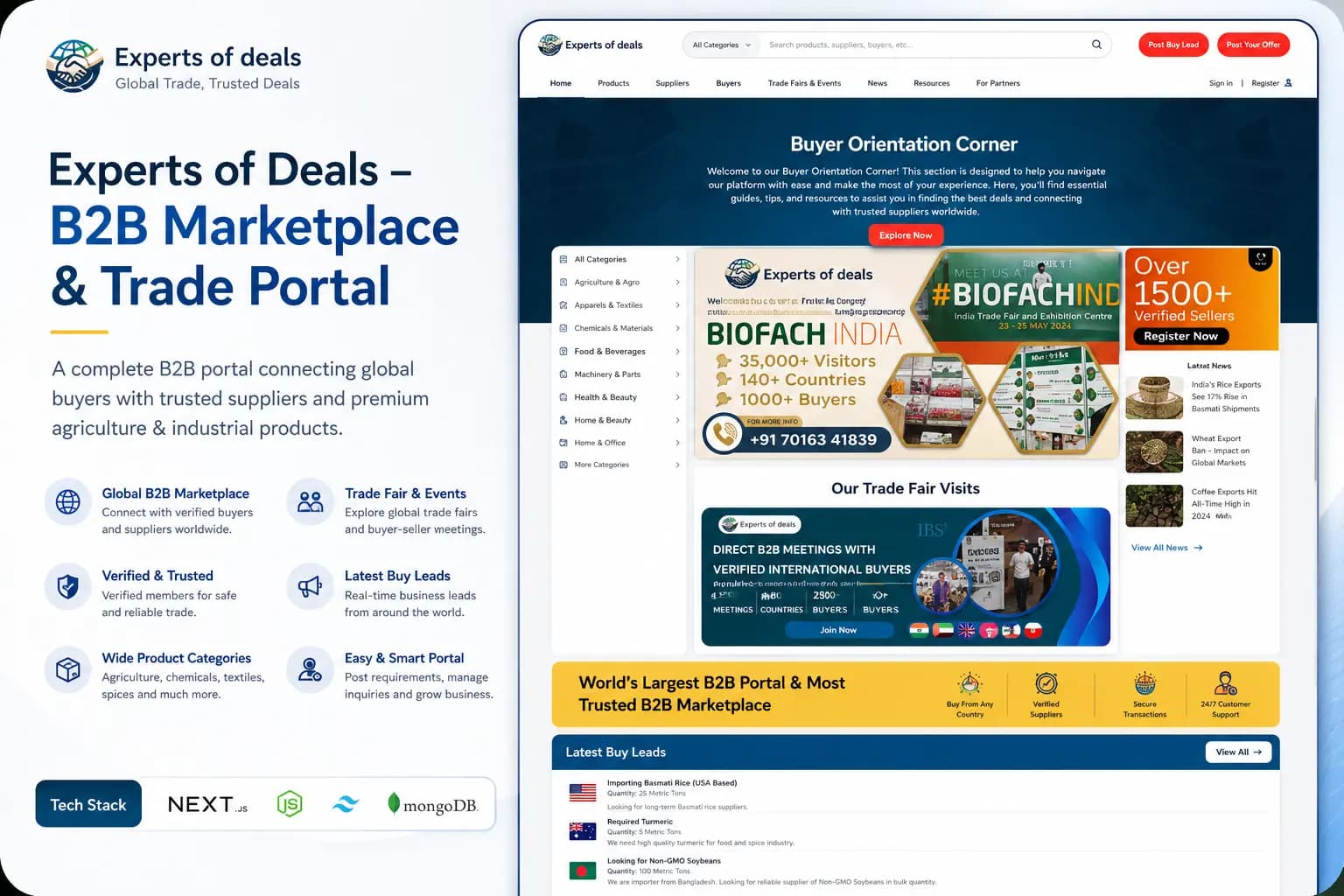Image resolution: width=1344 pixels, height=896 pixels.
Task: Click the phone icon on Biofach banner
Action: coord(724,433)
